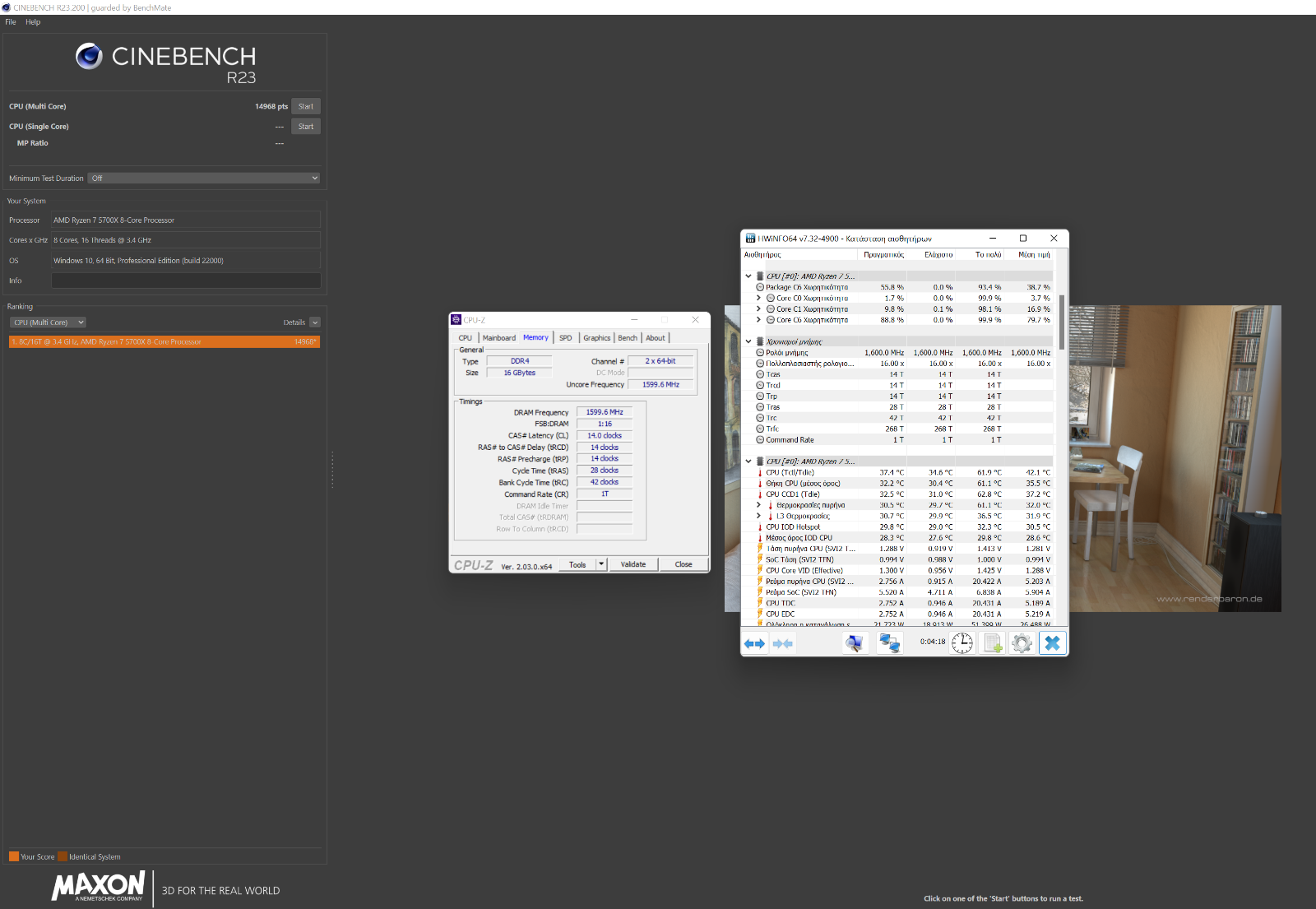Click the lightning icon beside CPU EDC
Image resolution: width=1316 pixels, height=909 pixels.
tap(760, 615)
